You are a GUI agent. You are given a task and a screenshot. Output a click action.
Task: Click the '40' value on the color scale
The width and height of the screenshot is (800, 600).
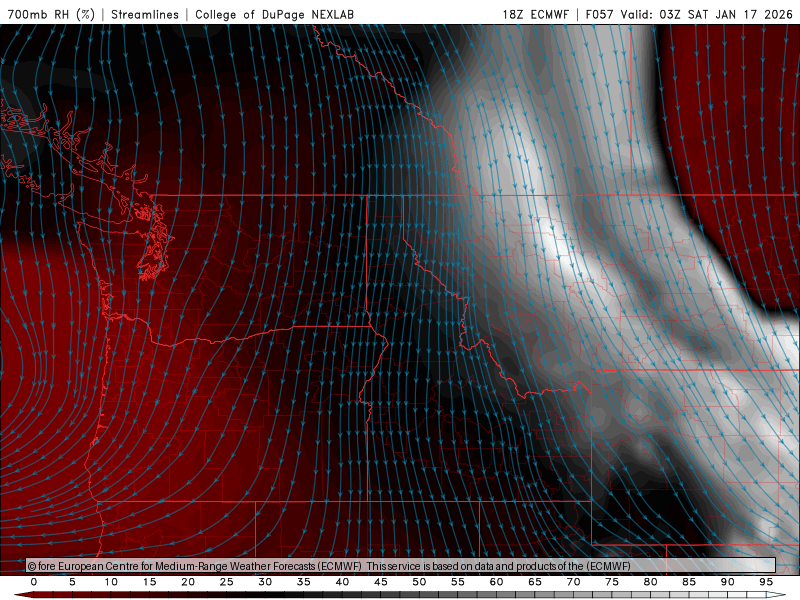[x=342, y=582]
